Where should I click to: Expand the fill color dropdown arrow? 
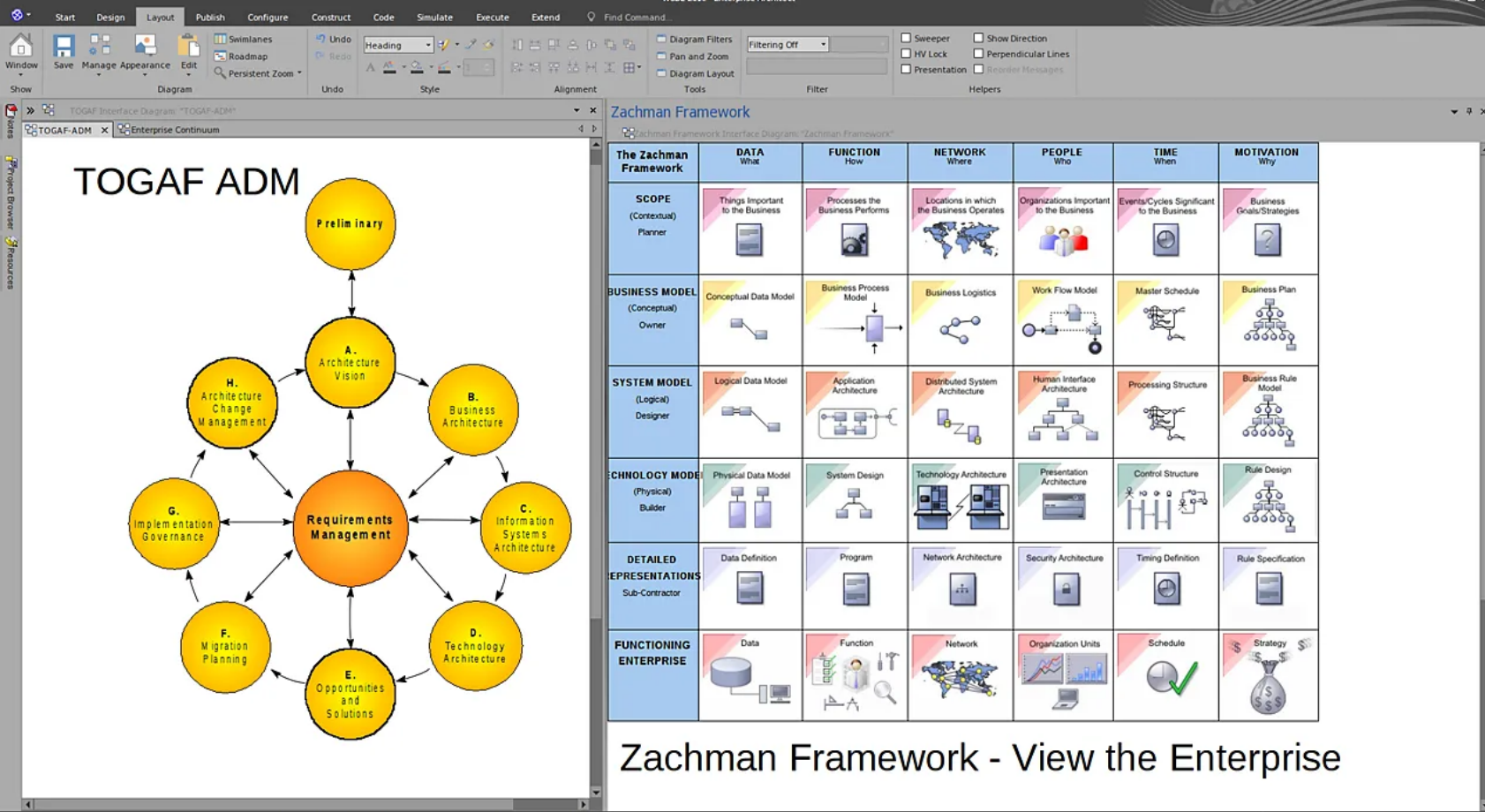[431, 67]
